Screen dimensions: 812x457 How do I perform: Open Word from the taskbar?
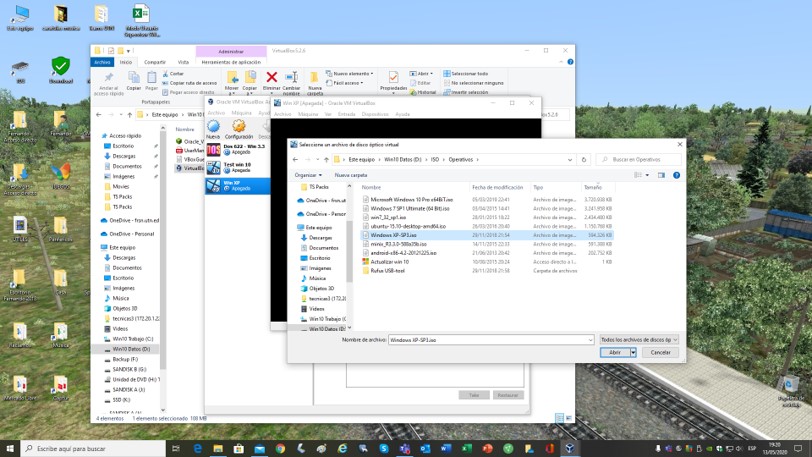446,449
